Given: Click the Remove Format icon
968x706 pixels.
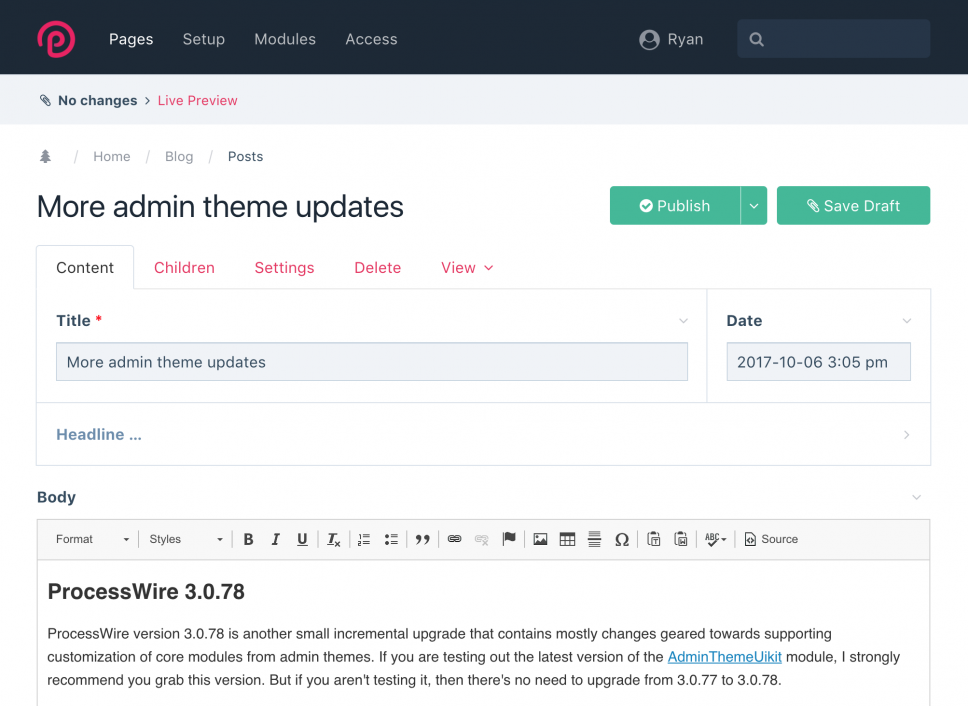Looking at the screenshot, I should (x=333, y=539).
